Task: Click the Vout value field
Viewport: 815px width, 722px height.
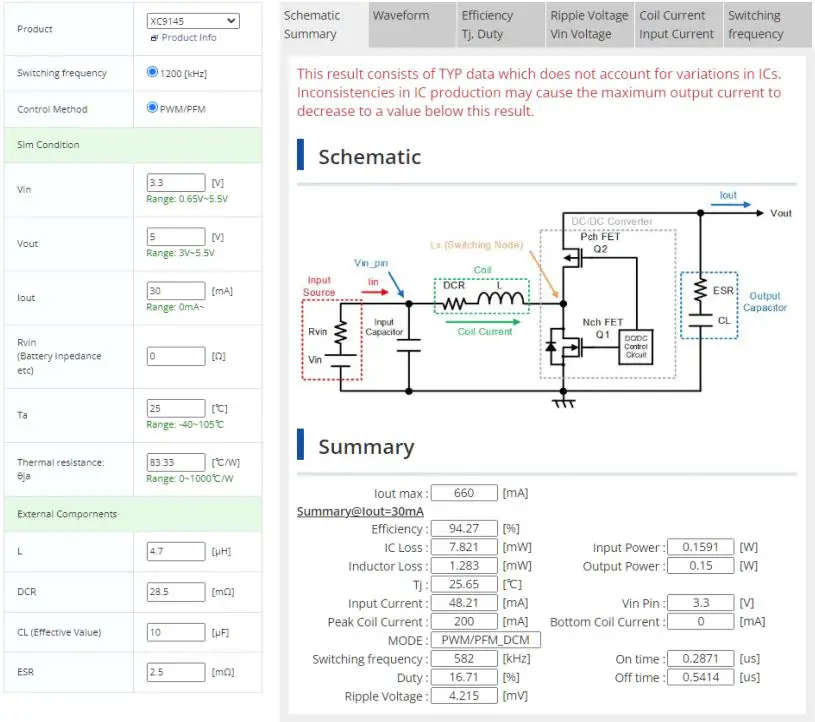Action: [x=175, y=237]
